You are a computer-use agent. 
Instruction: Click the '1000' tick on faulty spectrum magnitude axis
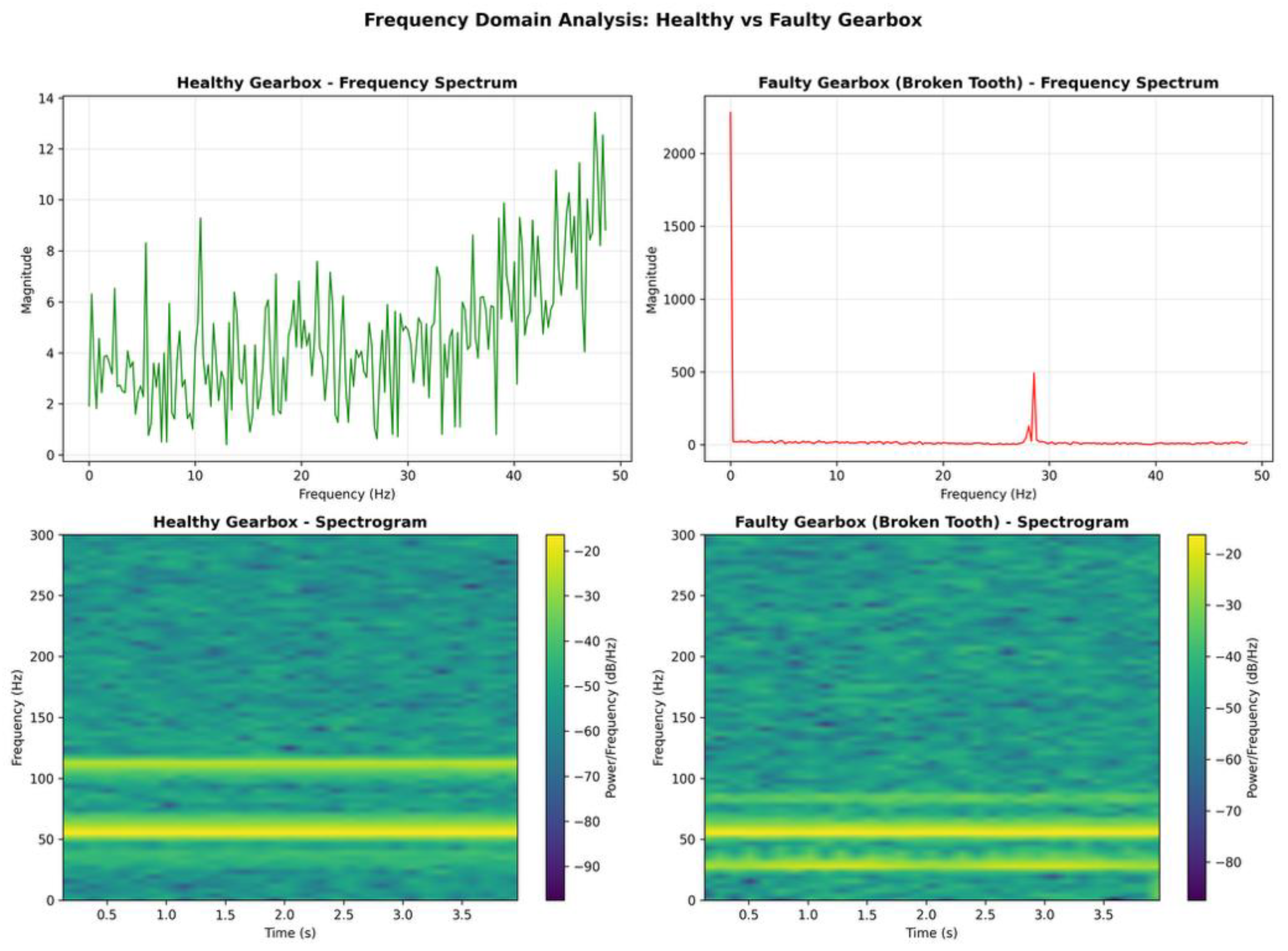[x=679, y=299]
